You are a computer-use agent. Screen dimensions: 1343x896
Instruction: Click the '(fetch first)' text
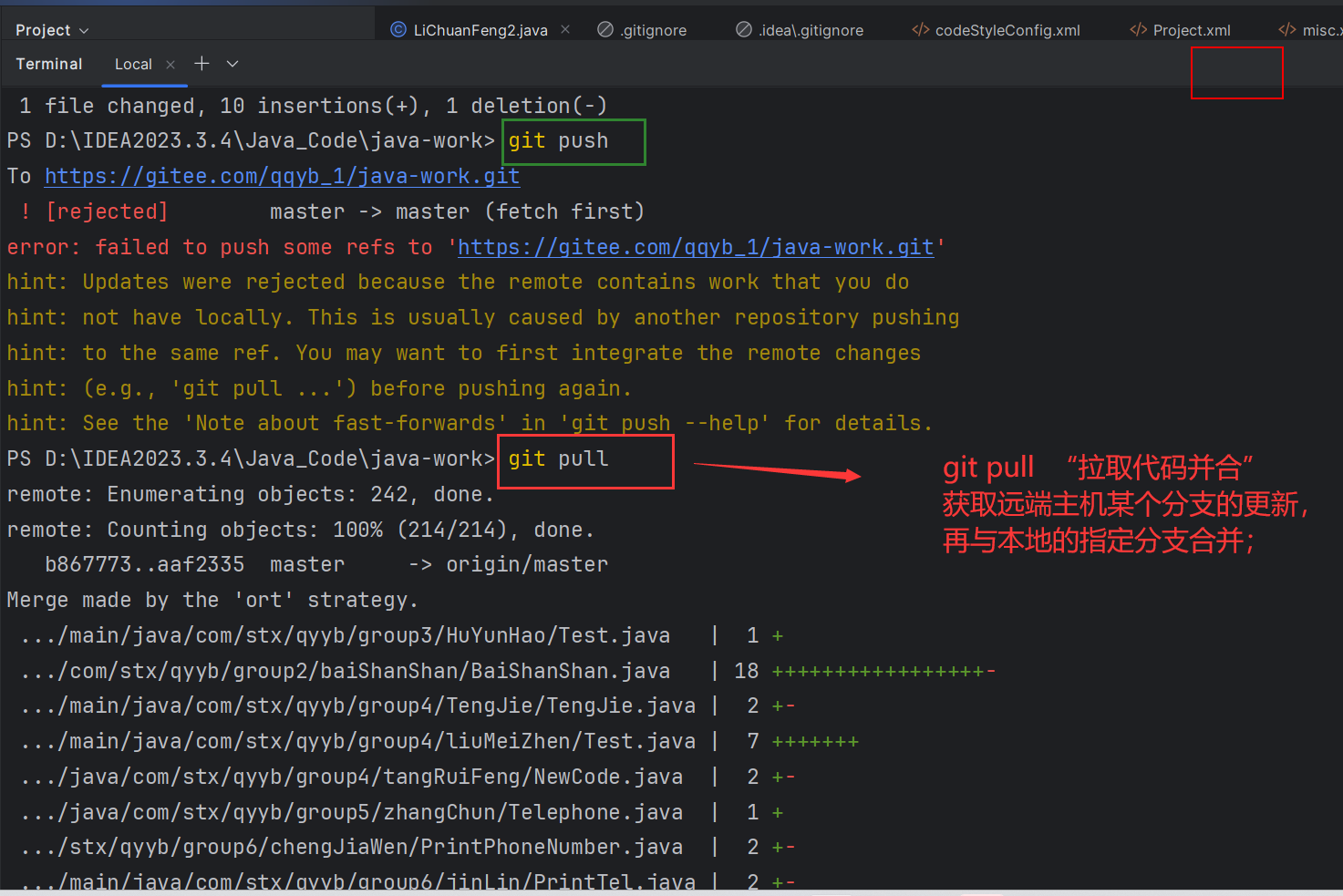pos(564,211)
